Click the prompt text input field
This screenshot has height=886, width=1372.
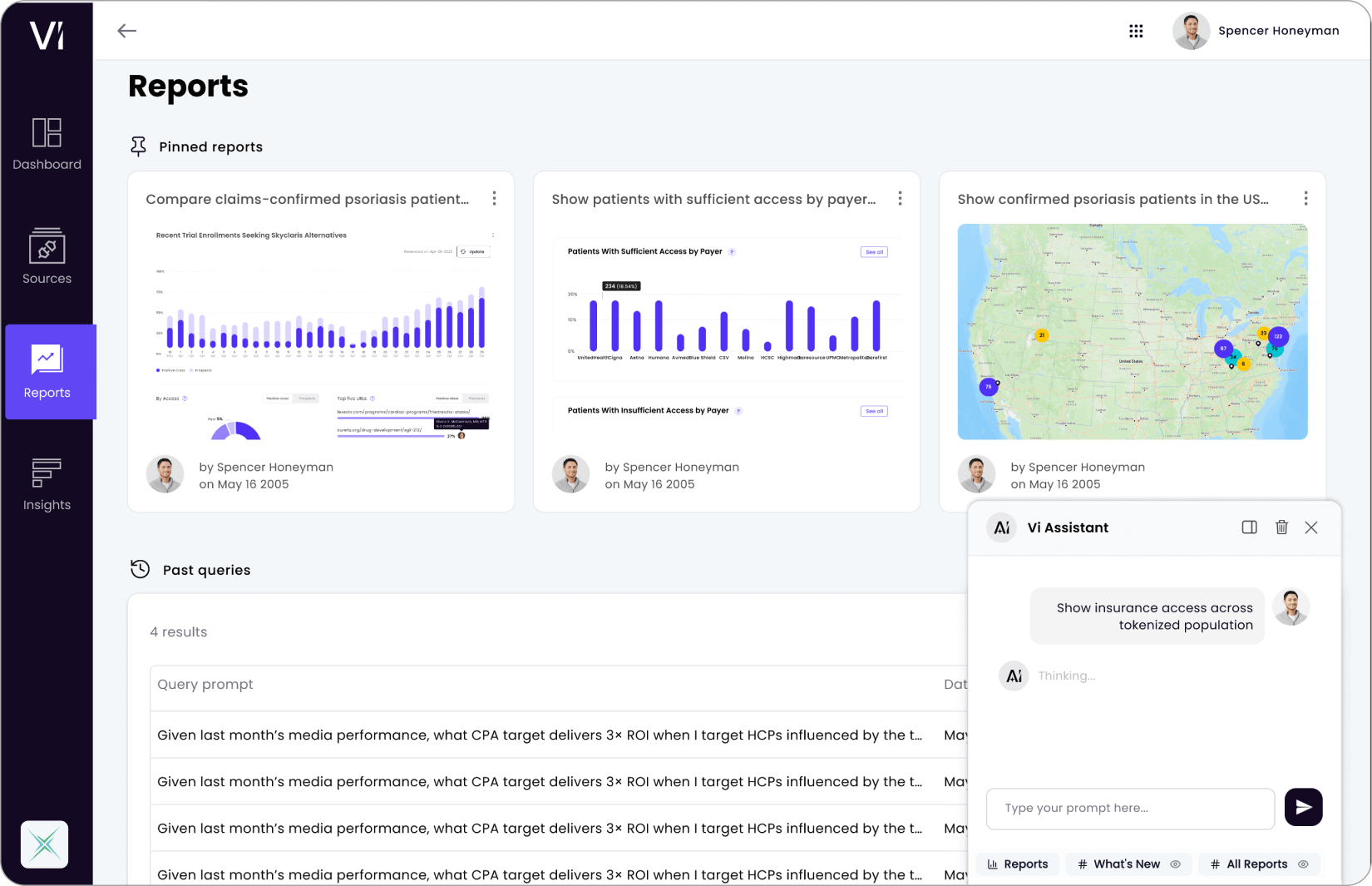pos(1129,809)
